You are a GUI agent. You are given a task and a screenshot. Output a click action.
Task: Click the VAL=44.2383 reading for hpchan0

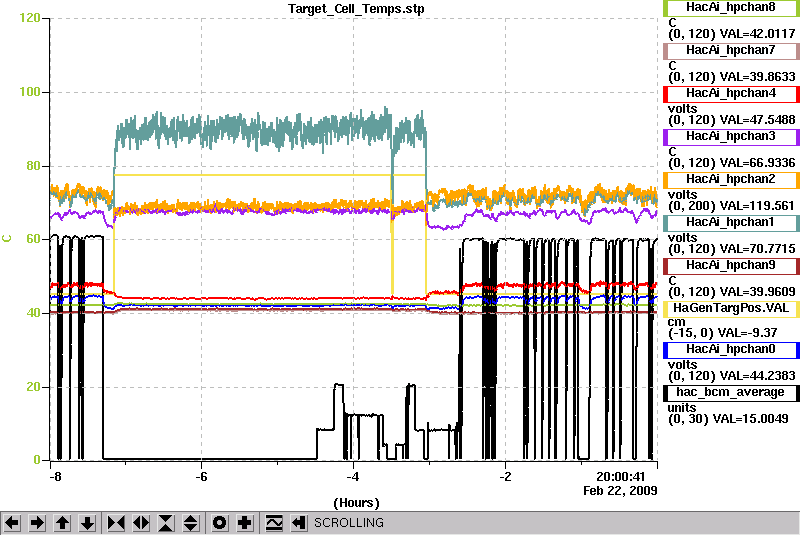[757, 376]
